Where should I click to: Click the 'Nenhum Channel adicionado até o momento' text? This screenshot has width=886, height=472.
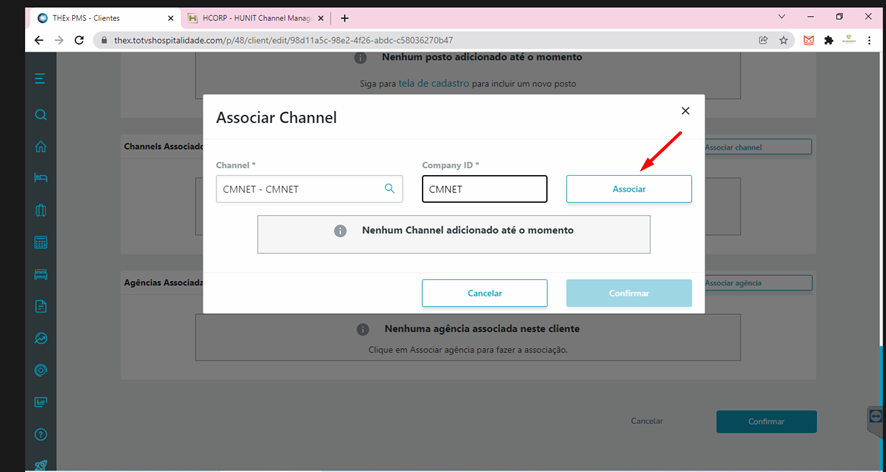coord(468,230)
